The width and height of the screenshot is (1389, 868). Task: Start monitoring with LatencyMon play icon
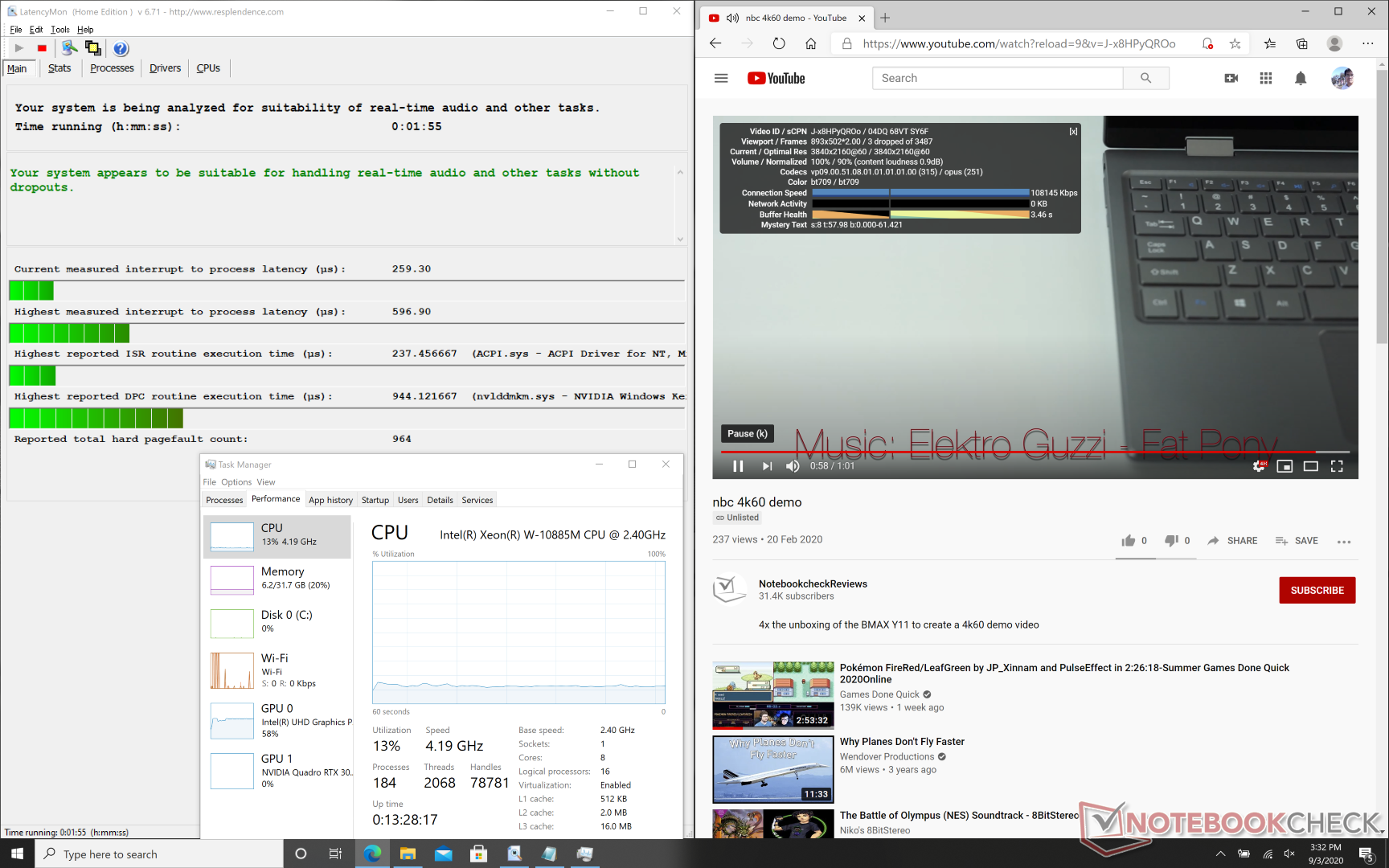(x=19, y=48)
